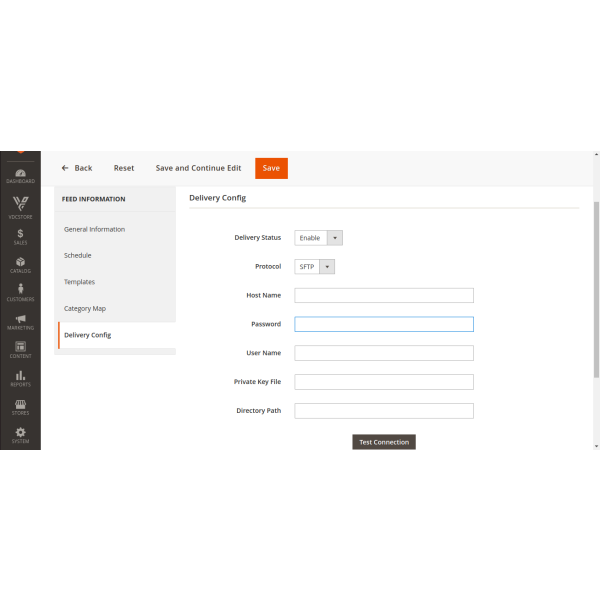The image size is (600, 600).
Task: Open the Reports bar chart icon
Action: tap(20, 378)
